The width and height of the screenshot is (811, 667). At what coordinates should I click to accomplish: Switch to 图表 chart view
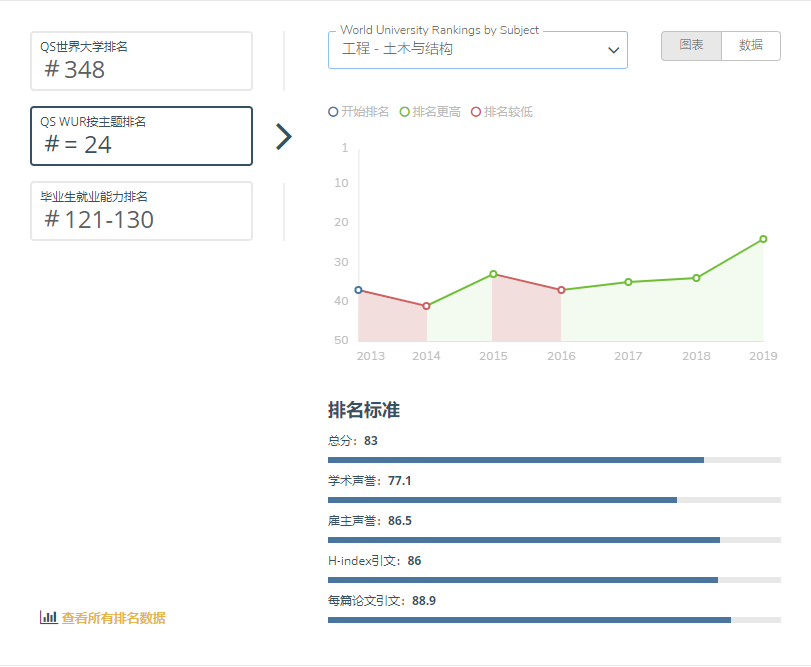click(691, 46)
